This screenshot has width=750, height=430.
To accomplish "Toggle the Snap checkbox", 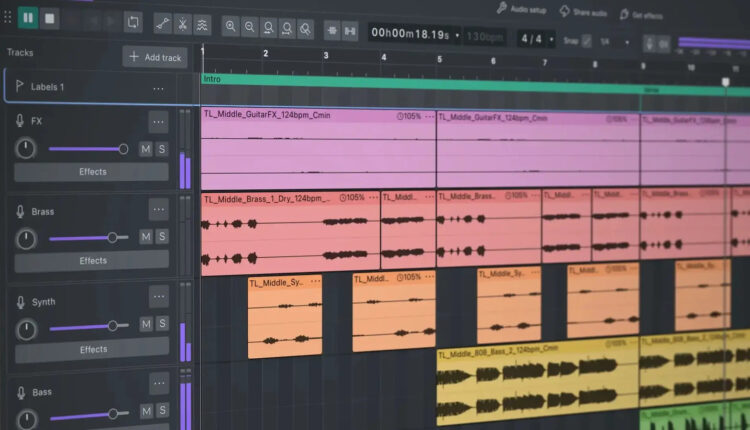I will (586, 41).
